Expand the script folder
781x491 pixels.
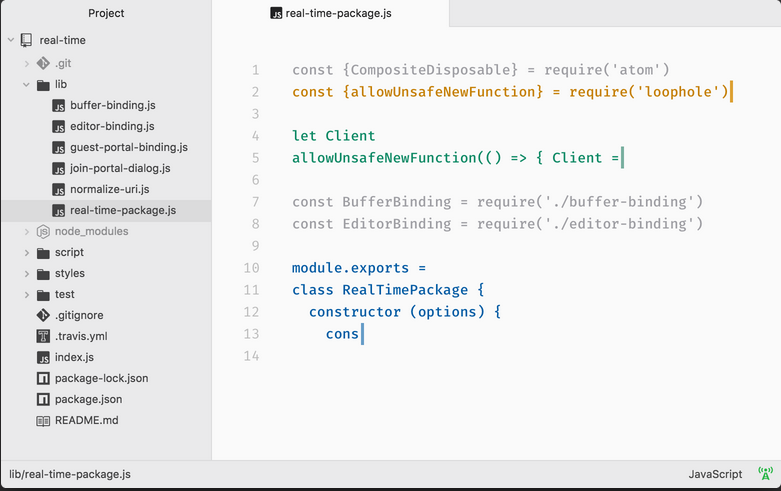pos(27,252)
